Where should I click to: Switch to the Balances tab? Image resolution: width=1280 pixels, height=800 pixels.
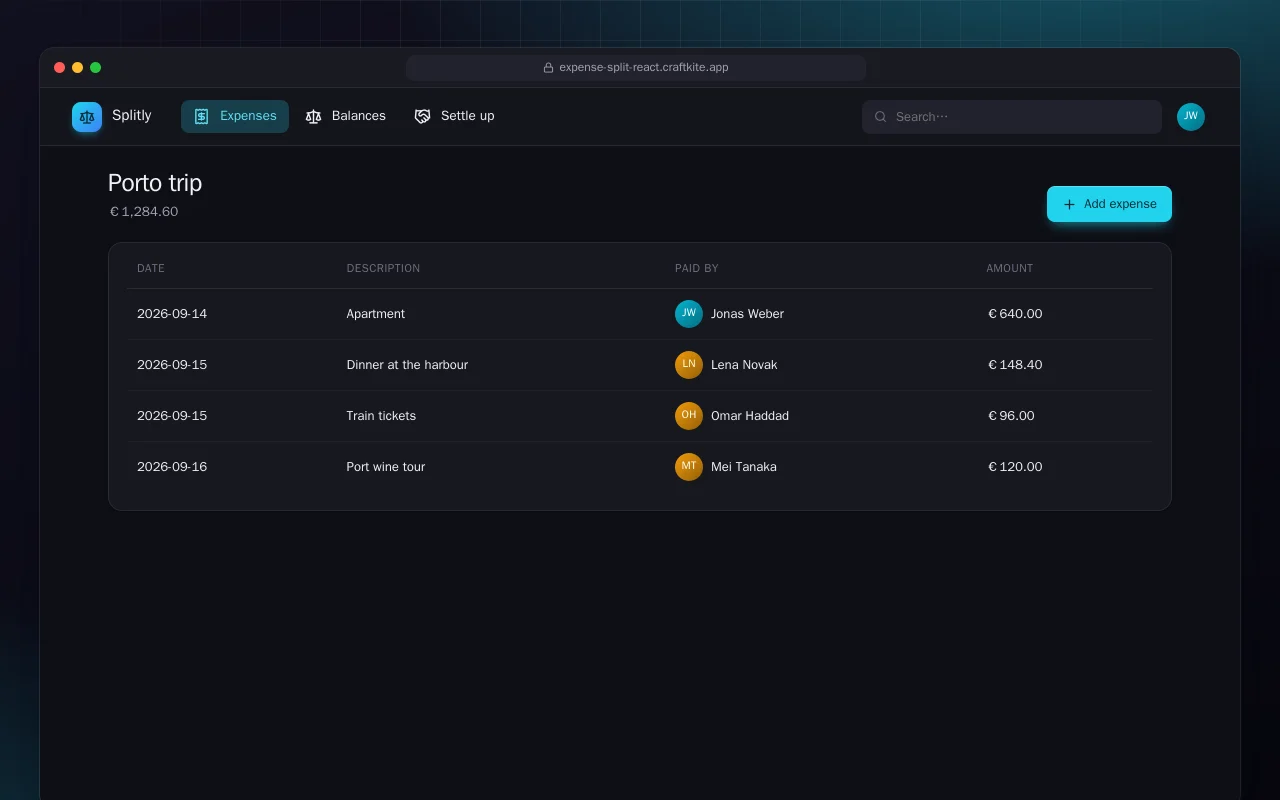click(x=345, y=116)
